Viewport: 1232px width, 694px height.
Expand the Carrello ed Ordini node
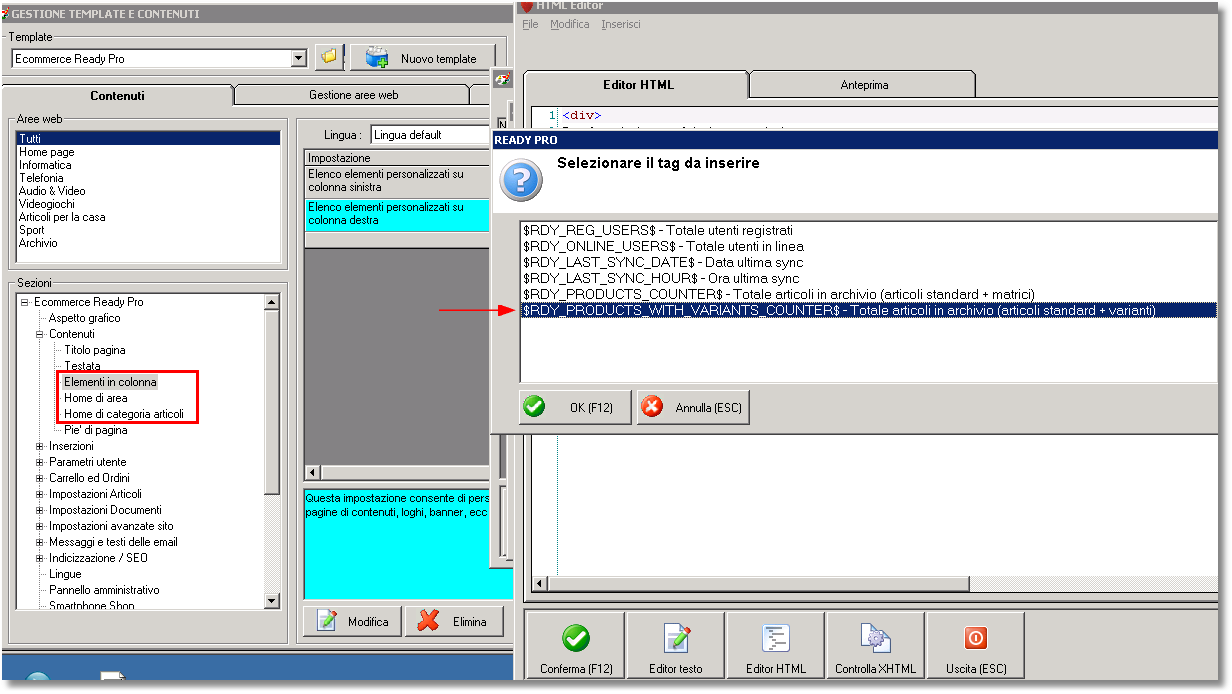click(40, 478)
